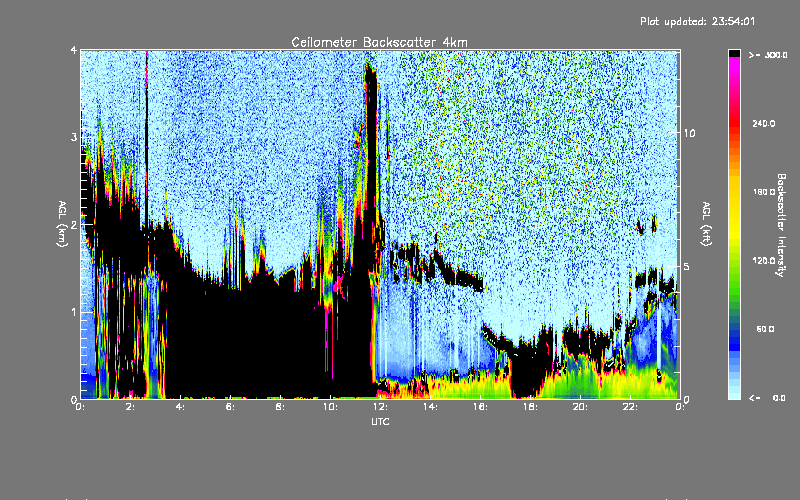Image resolution: width=800 pixels, height=500 pixels.
Task: Click the '>= 300.0' colorbar maximum label
Action: coord(768,55)
